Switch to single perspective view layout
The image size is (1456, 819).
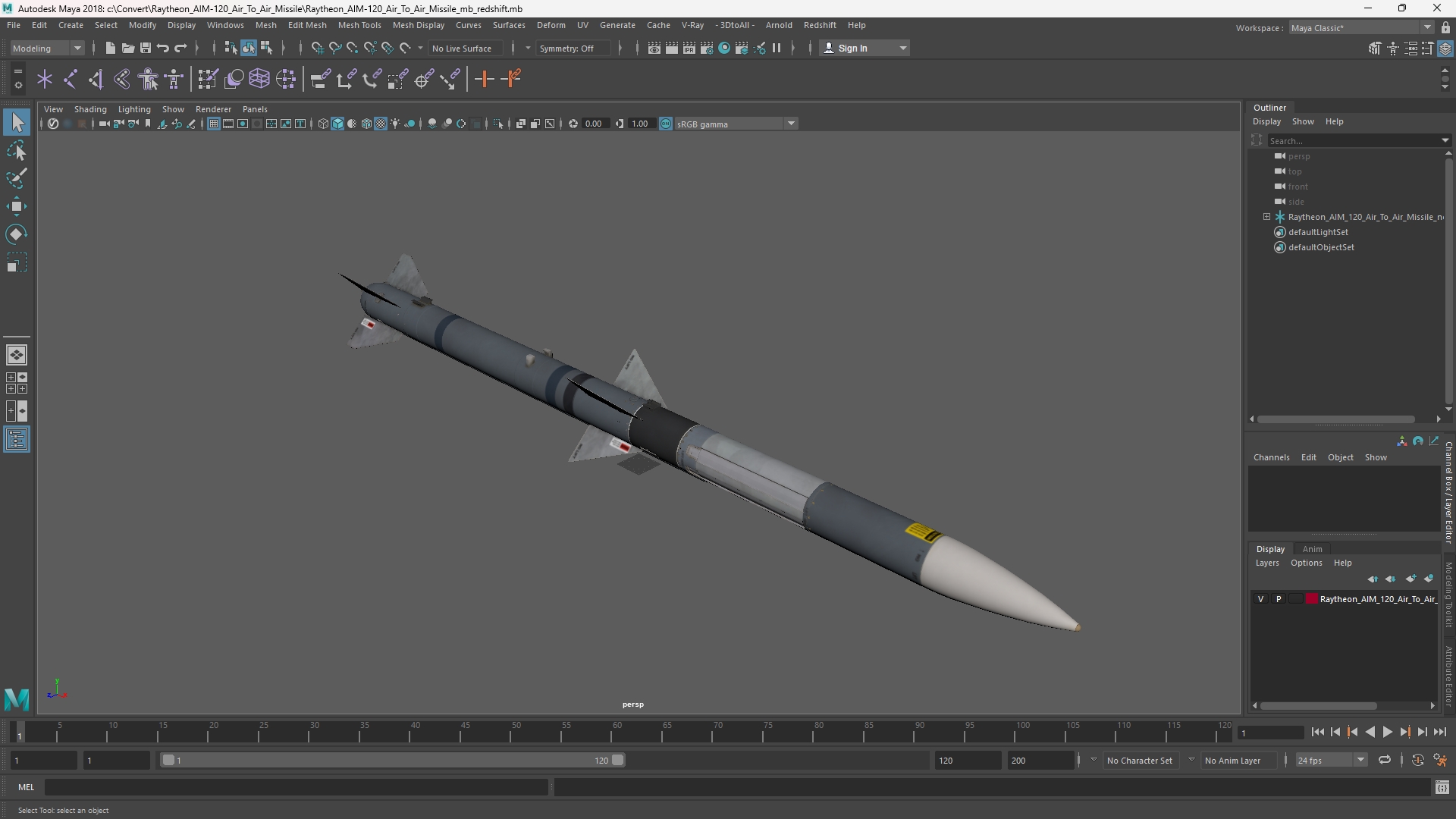(x=17, y=355)
